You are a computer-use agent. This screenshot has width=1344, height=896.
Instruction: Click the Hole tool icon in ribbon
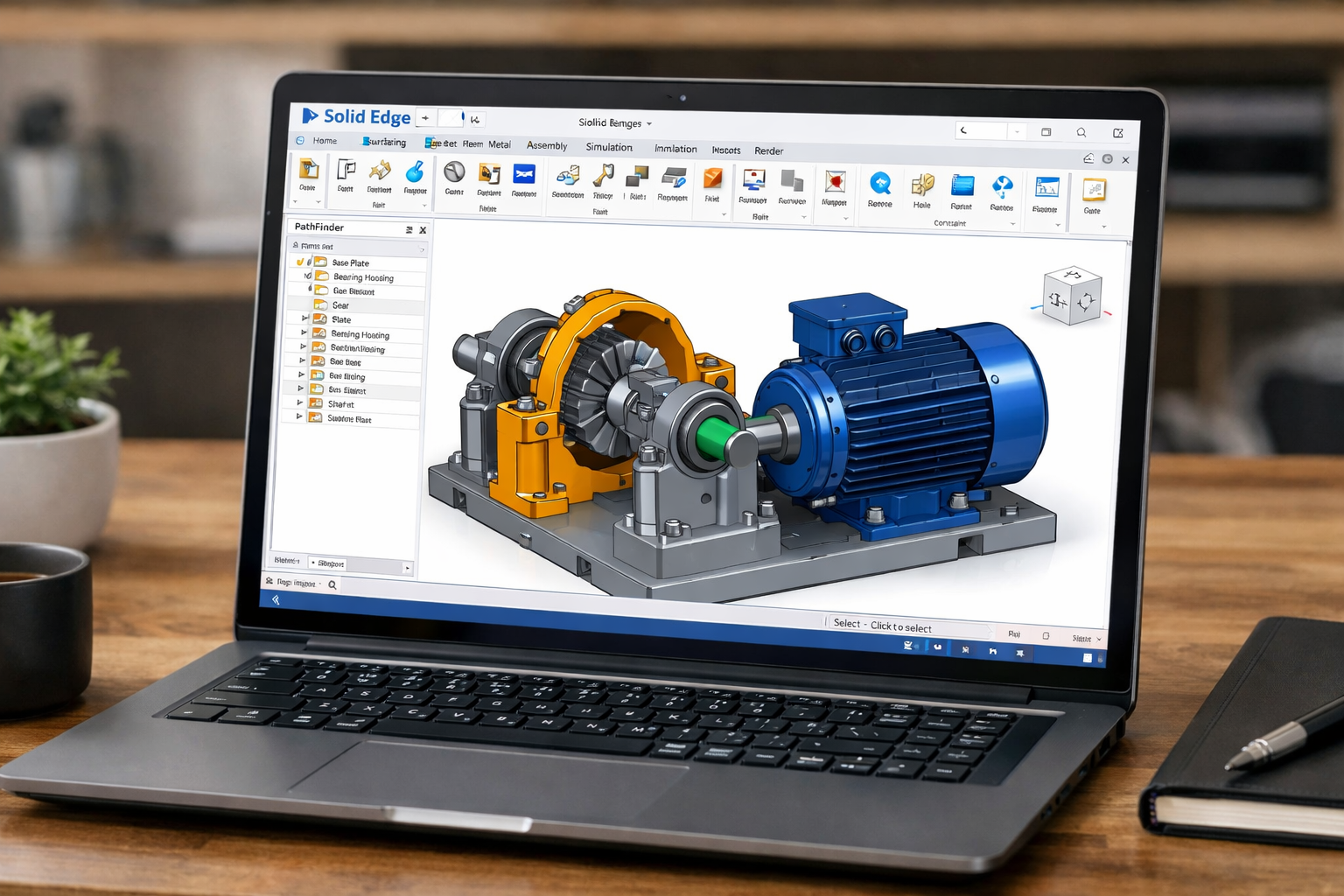click(922, 185)
